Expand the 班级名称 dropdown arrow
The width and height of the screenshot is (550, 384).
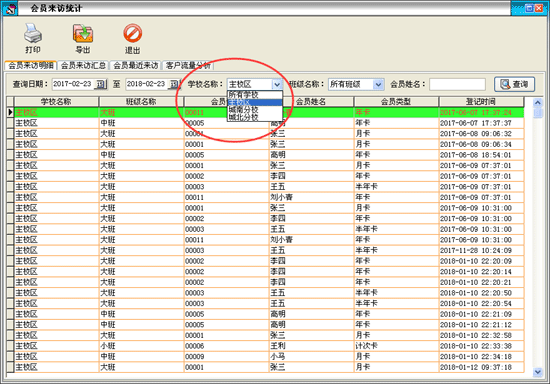(378, 85)
